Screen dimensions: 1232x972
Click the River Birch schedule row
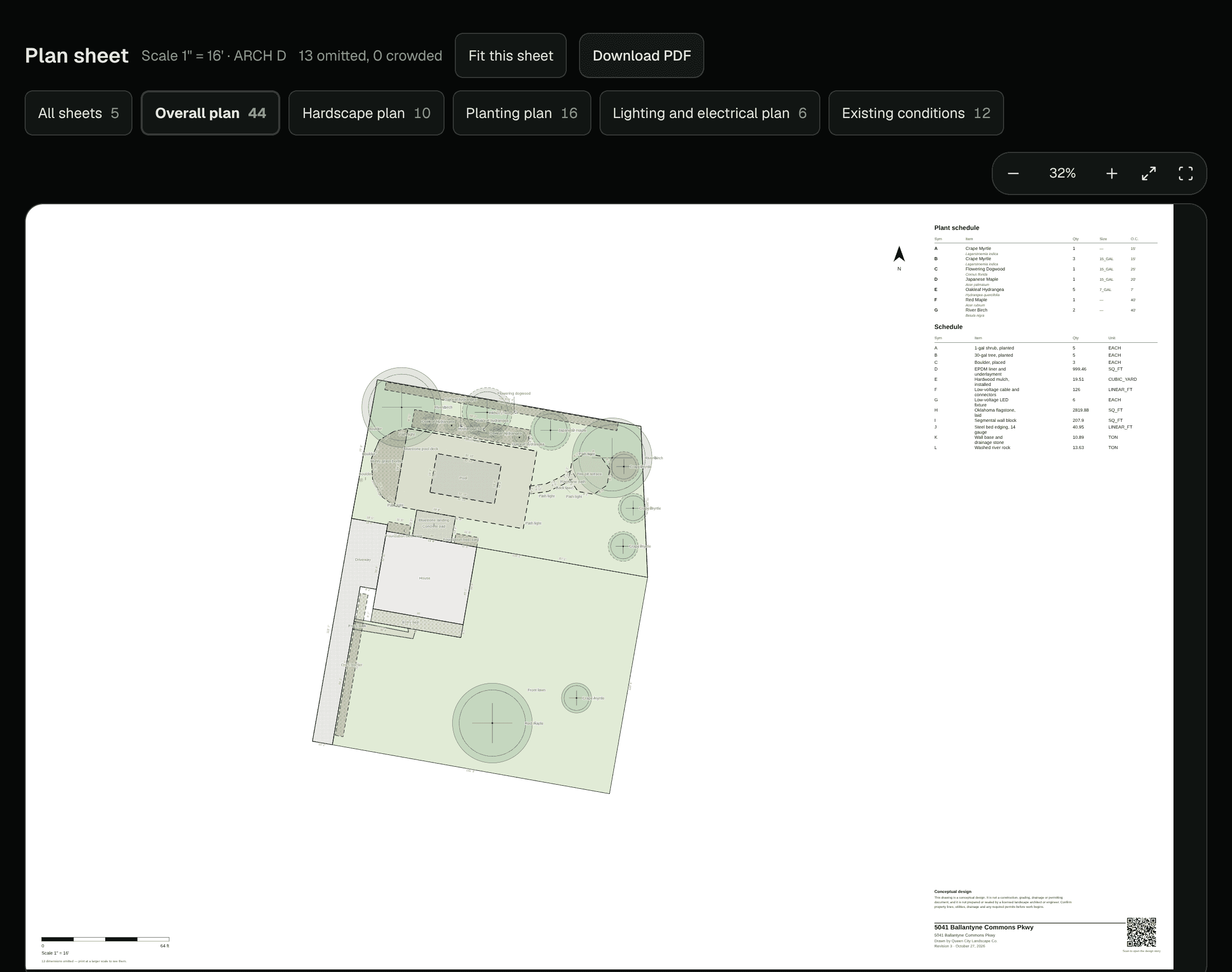[x=1045, y=313]
